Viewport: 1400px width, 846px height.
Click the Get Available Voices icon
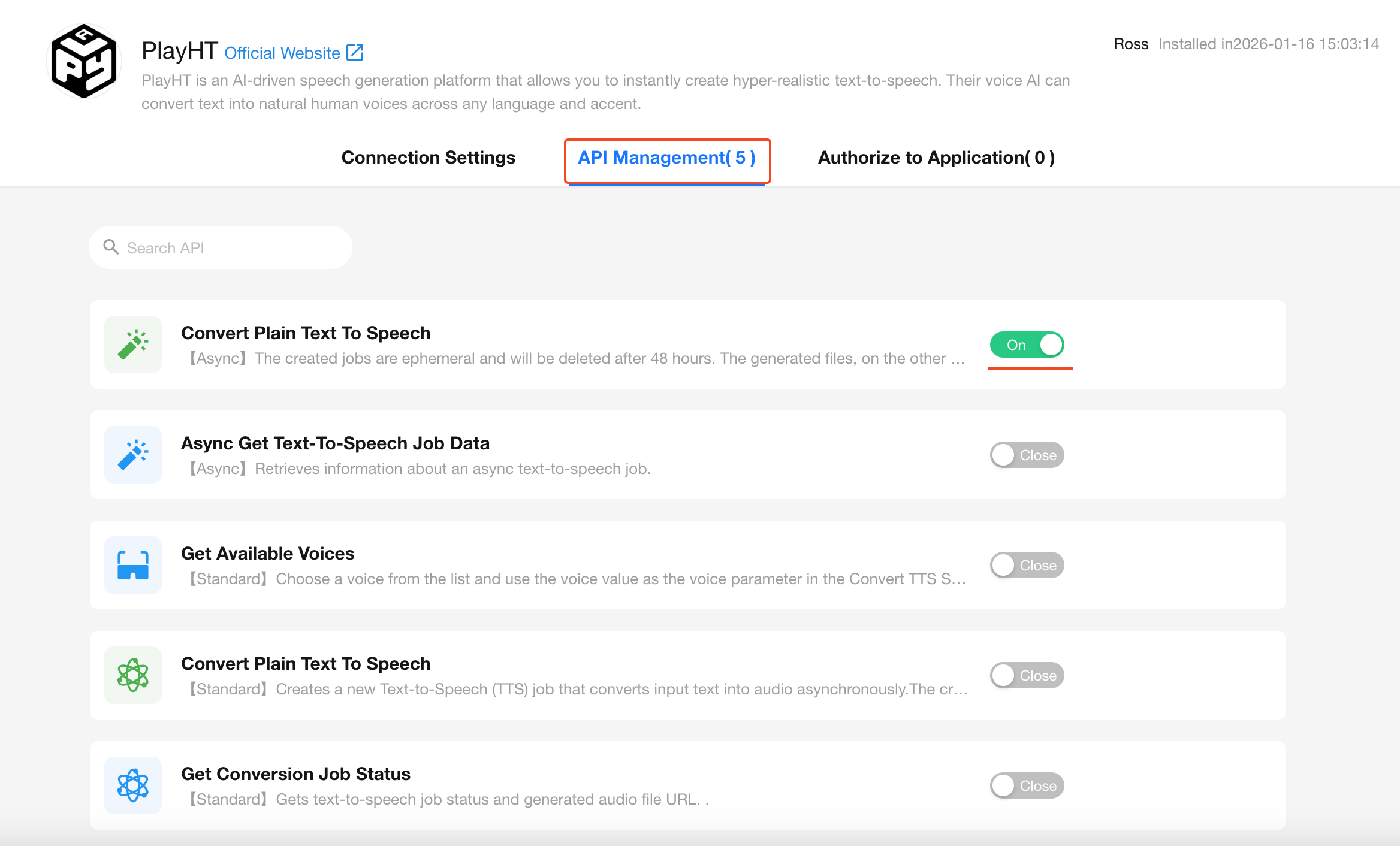133,565
